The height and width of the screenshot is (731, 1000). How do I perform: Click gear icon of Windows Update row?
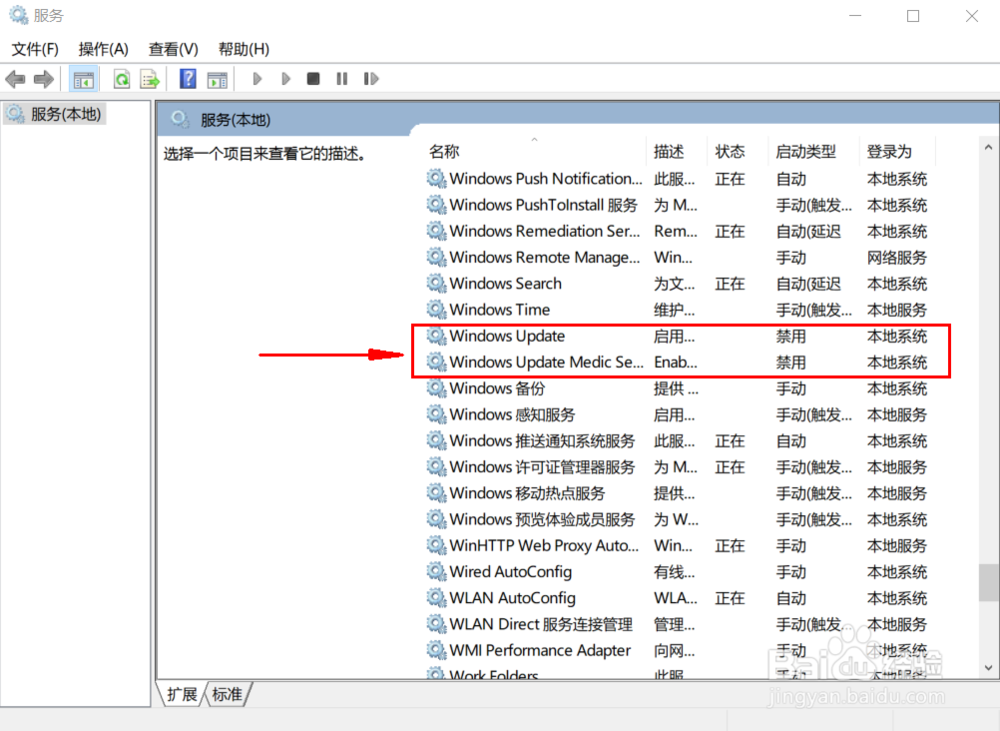point(436,336)
